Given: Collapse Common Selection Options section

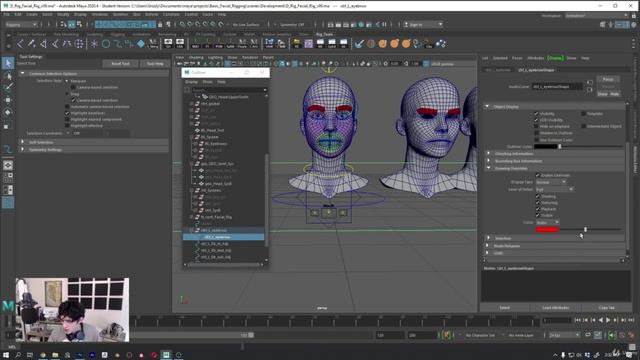Looking at the screenshot, I should (x=23, y=73).
